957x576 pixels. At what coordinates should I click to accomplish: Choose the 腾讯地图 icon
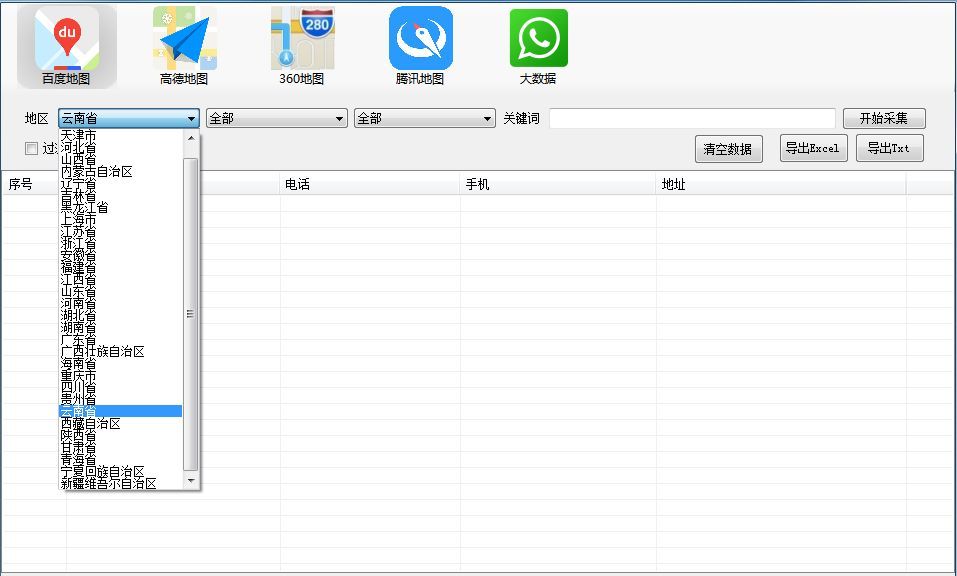pos(420,46)
